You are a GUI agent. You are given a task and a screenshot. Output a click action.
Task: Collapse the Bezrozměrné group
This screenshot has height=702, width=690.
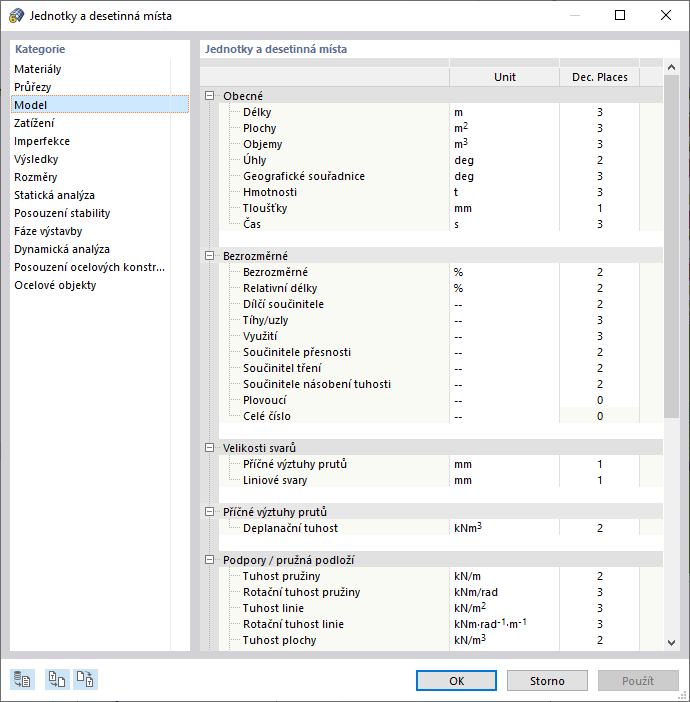pyautogui.click(x=209, y=256)
